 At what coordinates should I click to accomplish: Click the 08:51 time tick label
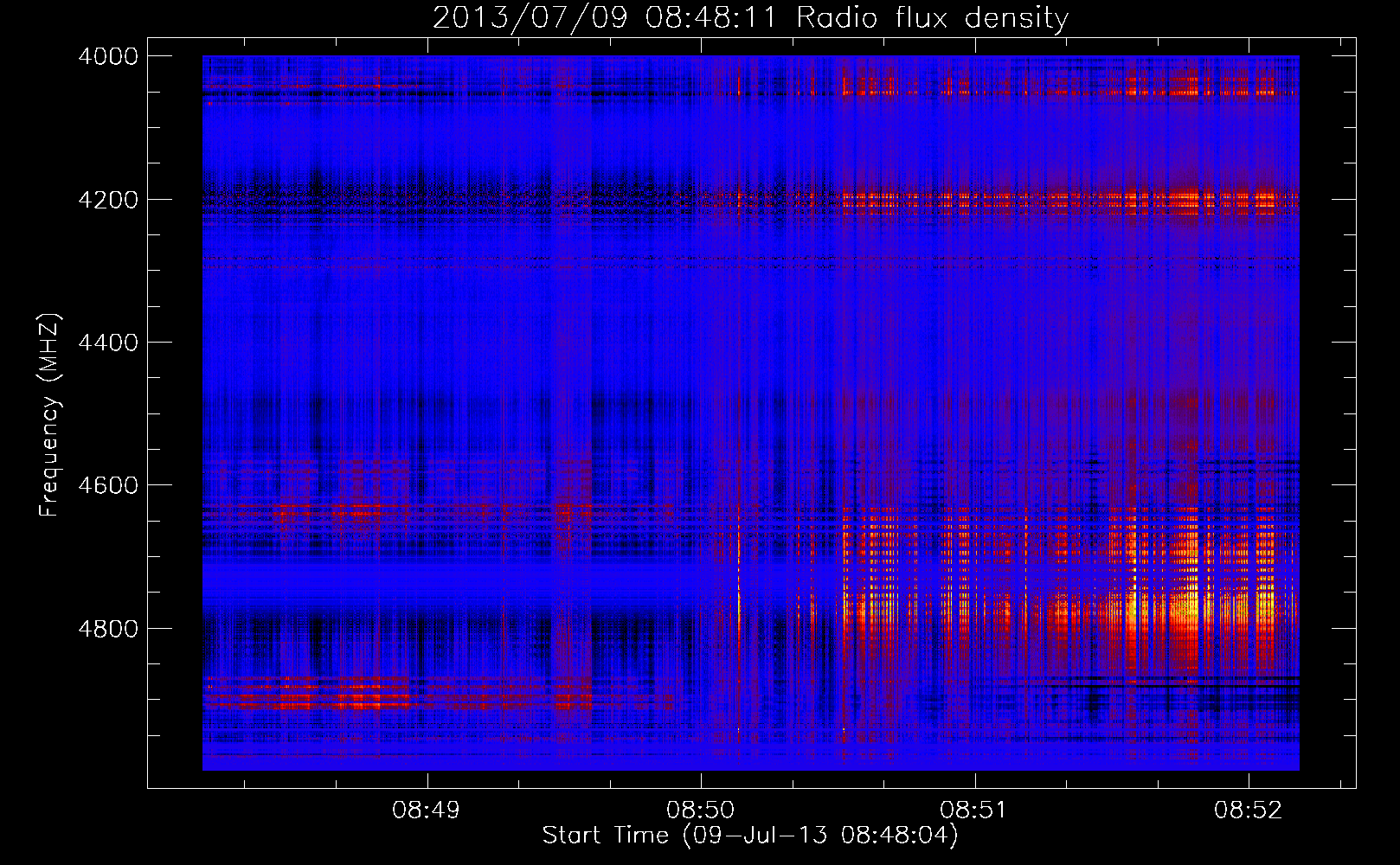[x=974, y=811]
